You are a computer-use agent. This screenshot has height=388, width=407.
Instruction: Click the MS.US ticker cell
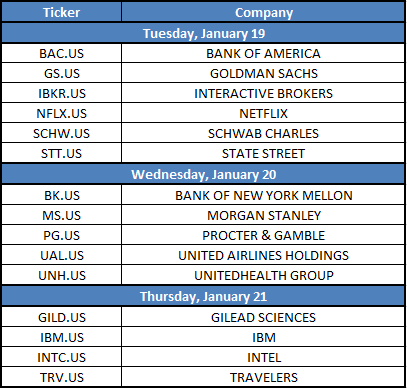61,215
